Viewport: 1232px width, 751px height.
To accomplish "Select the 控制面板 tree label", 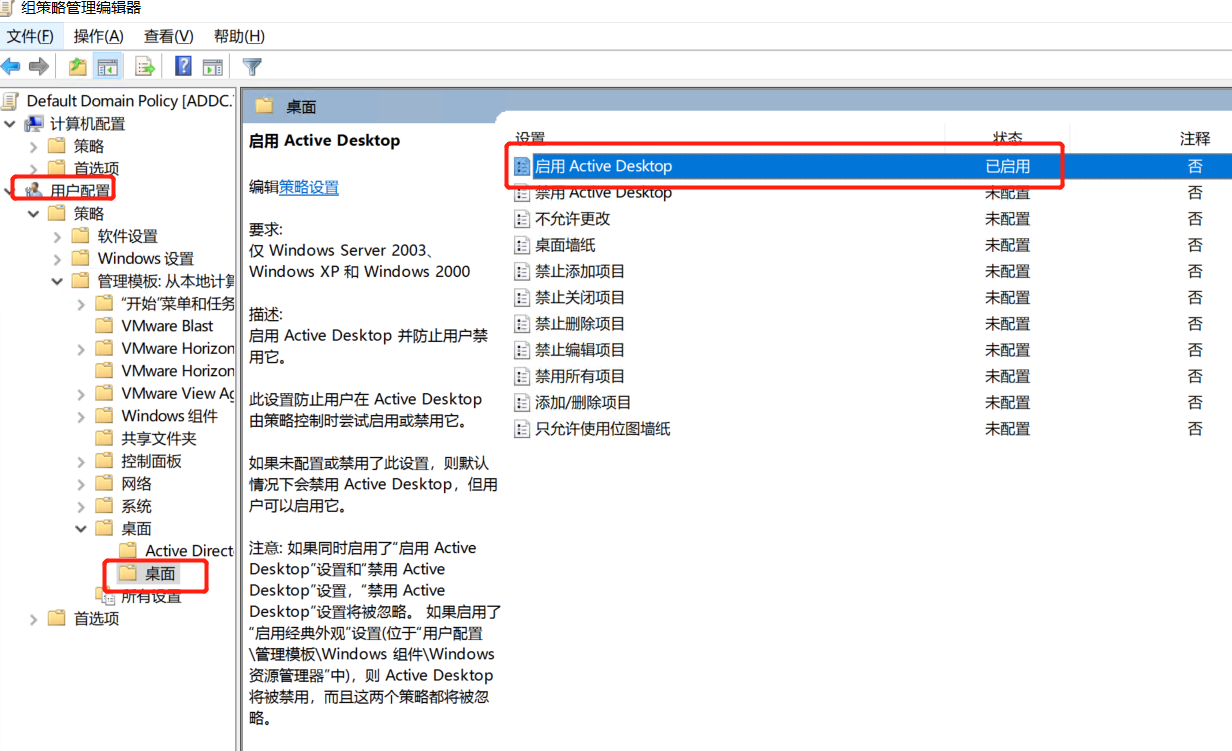I will pyautogui.click(x=152, y=461).
